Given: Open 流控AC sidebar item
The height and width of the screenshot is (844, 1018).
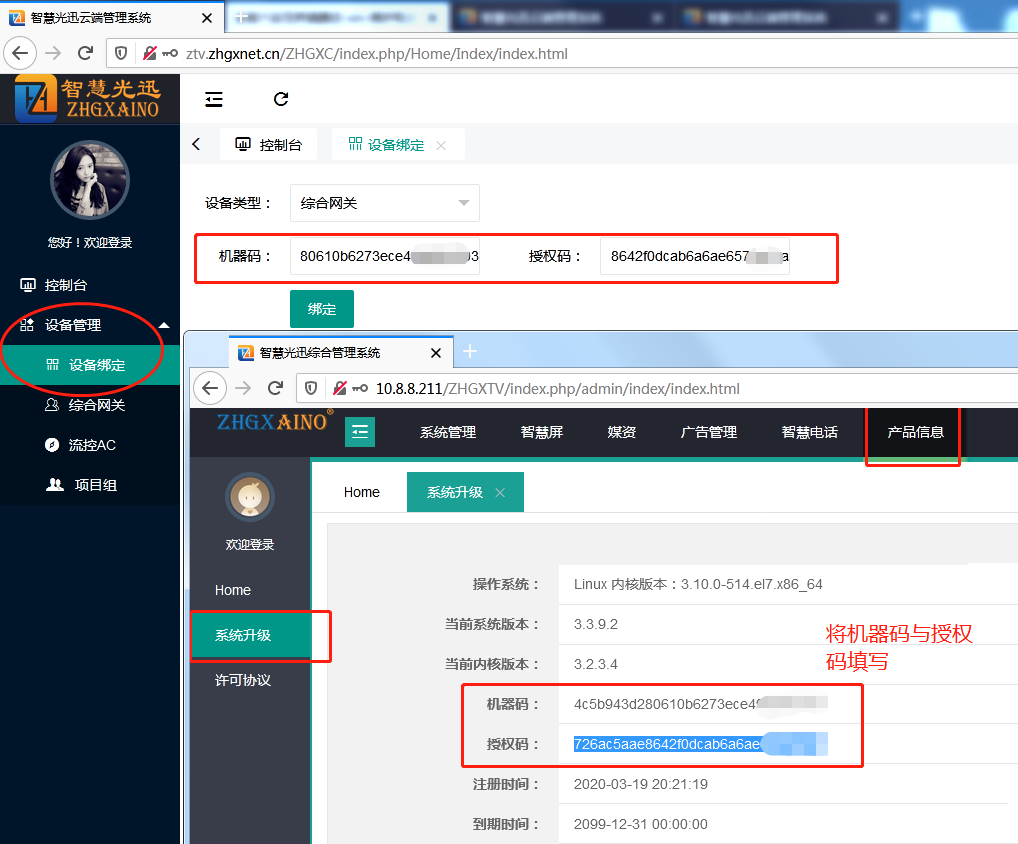Looking at the screenshot, I should (91, 445).
